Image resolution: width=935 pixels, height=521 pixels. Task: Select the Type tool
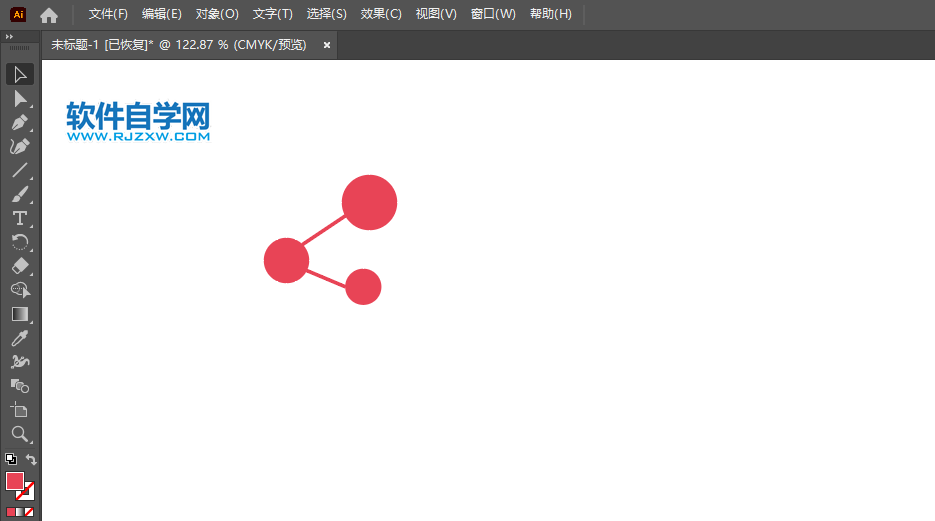click(20, 218)
